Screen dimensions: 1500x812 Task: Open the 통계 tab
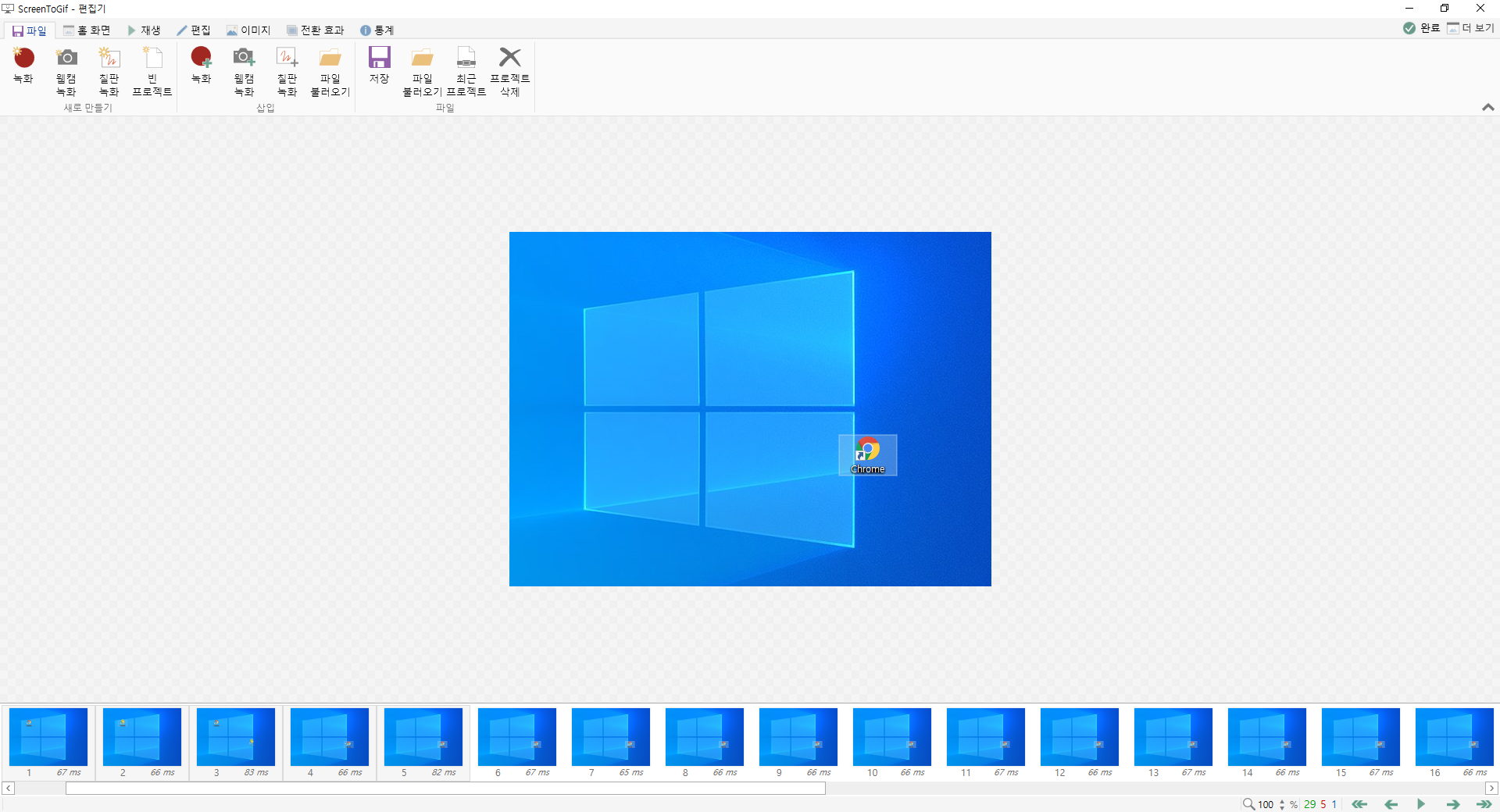(x=377, y=30)
